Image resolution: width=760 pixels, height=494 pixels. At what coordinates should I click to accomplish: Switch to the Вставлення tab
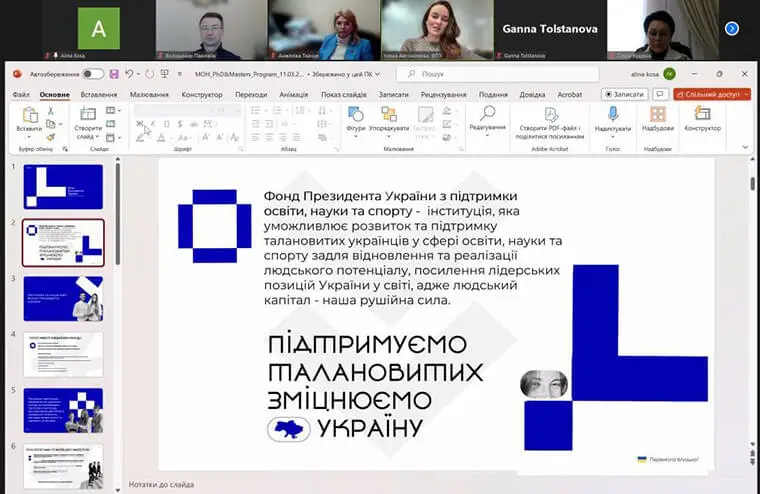tap(99, 95)
